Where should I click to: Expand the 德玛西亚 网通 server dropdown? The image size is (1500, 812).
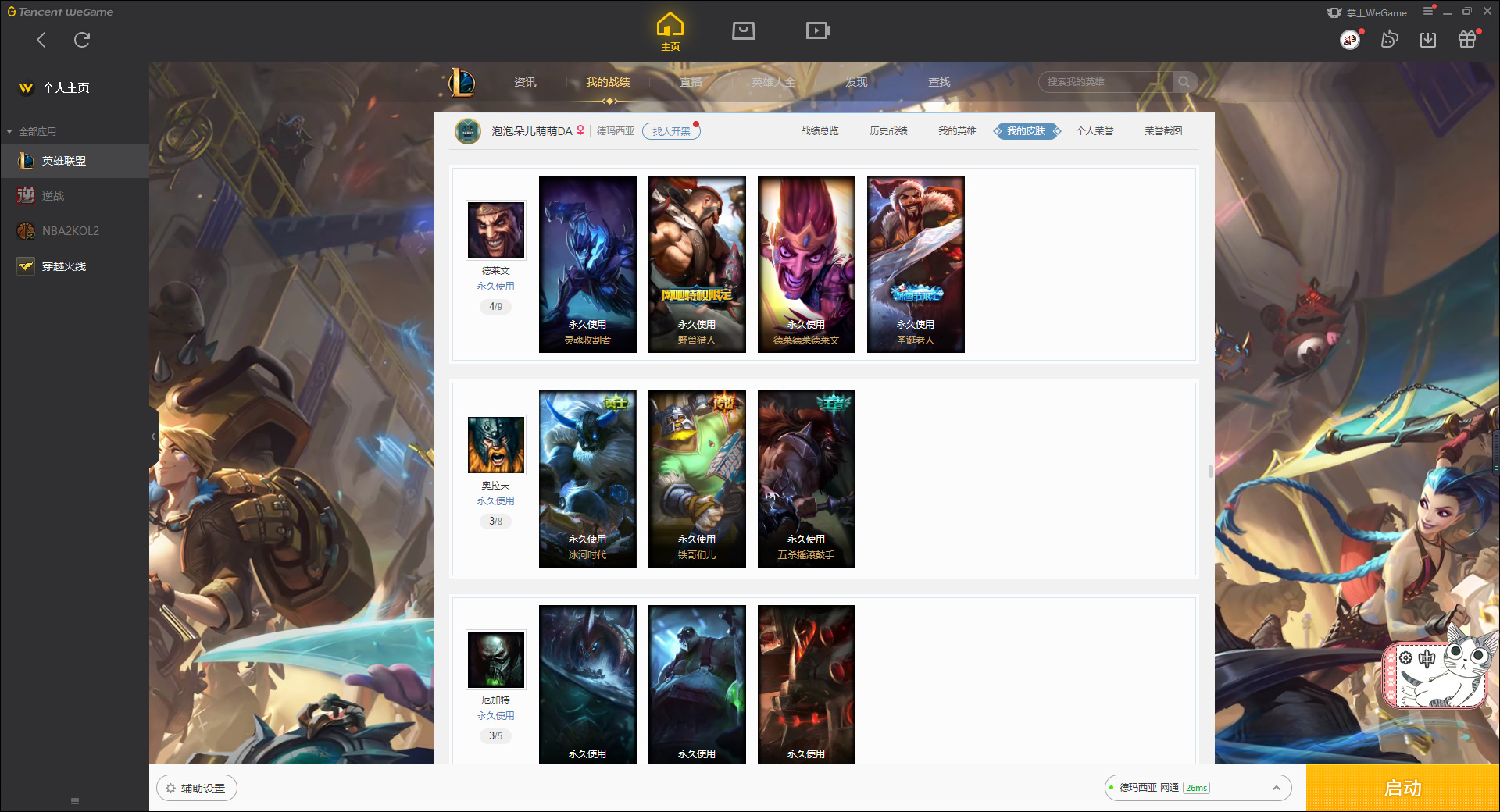1198,788
